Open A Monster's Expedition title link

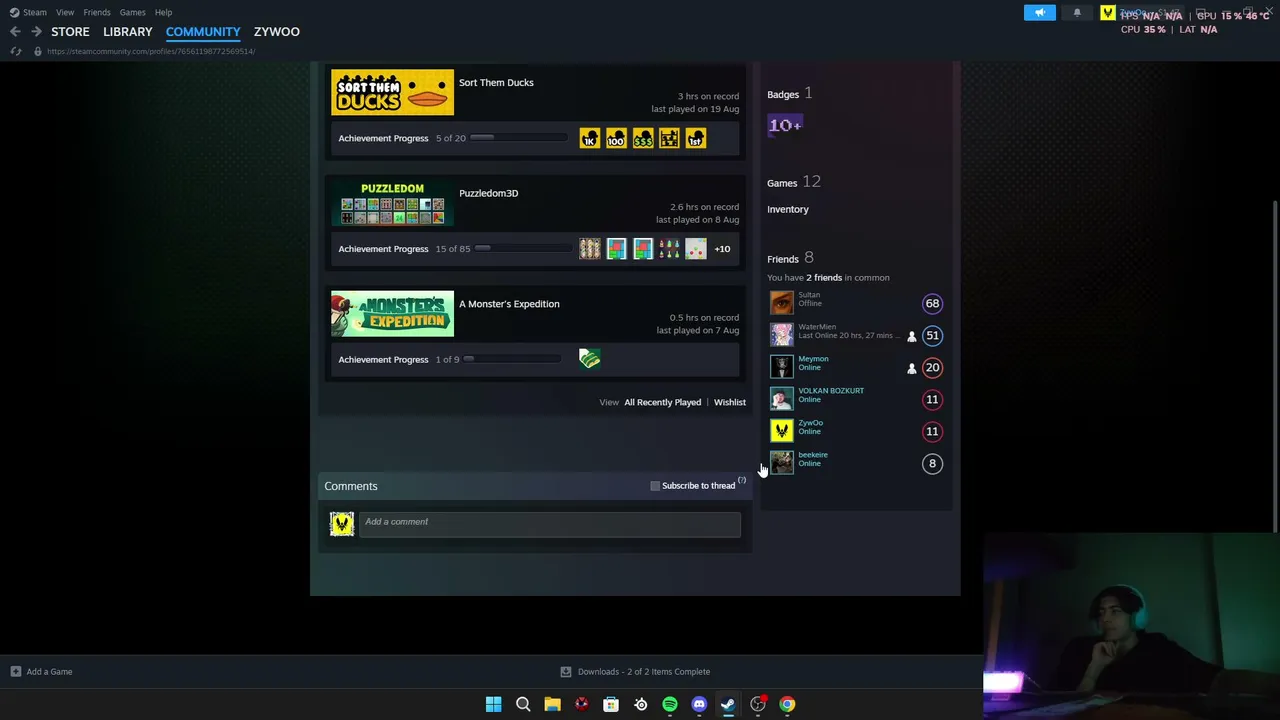click(509, 304)
